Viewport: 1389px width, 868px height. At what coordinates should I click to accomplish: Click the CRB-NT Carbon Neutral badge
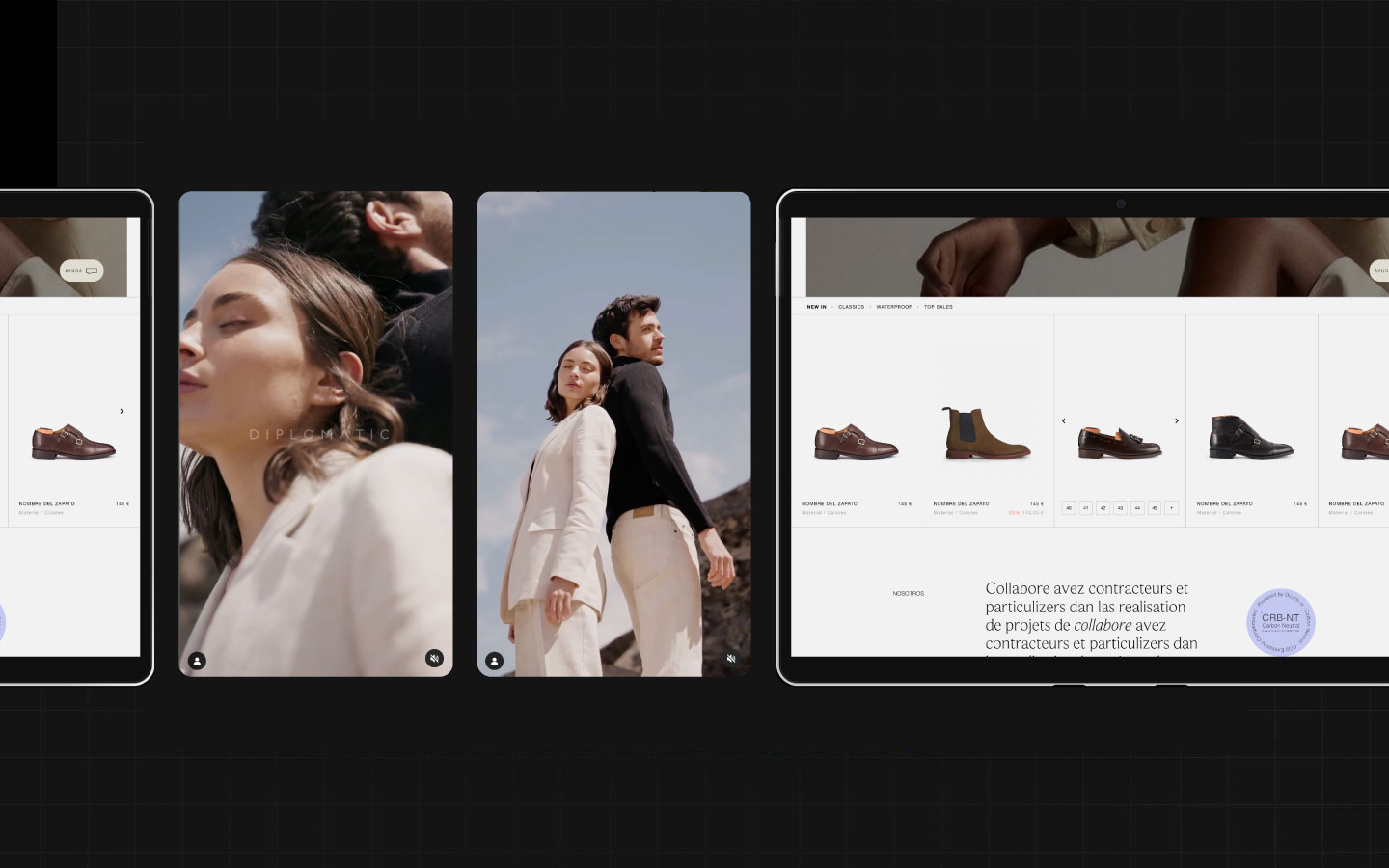pos(1280,622)
